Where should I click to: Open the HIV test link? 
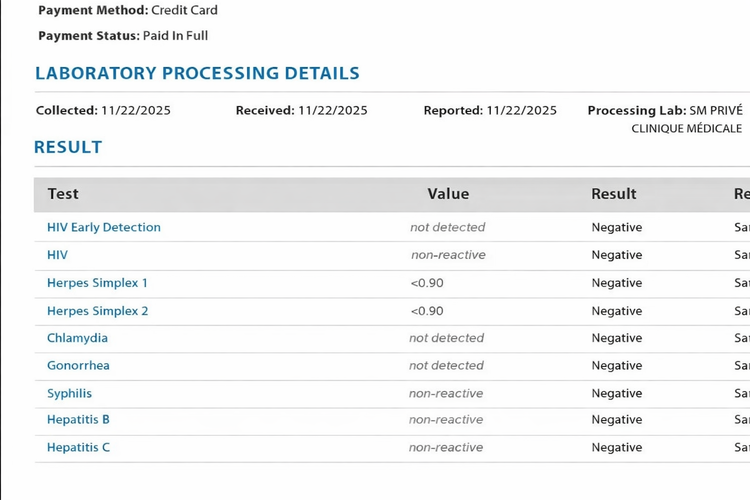click(57, 255)
